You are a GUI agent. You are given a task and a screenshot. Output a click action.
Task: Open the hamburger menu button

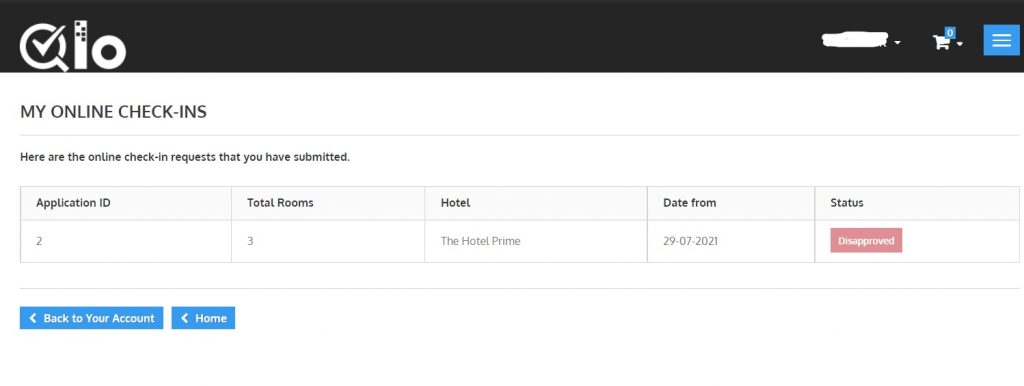1001,40
